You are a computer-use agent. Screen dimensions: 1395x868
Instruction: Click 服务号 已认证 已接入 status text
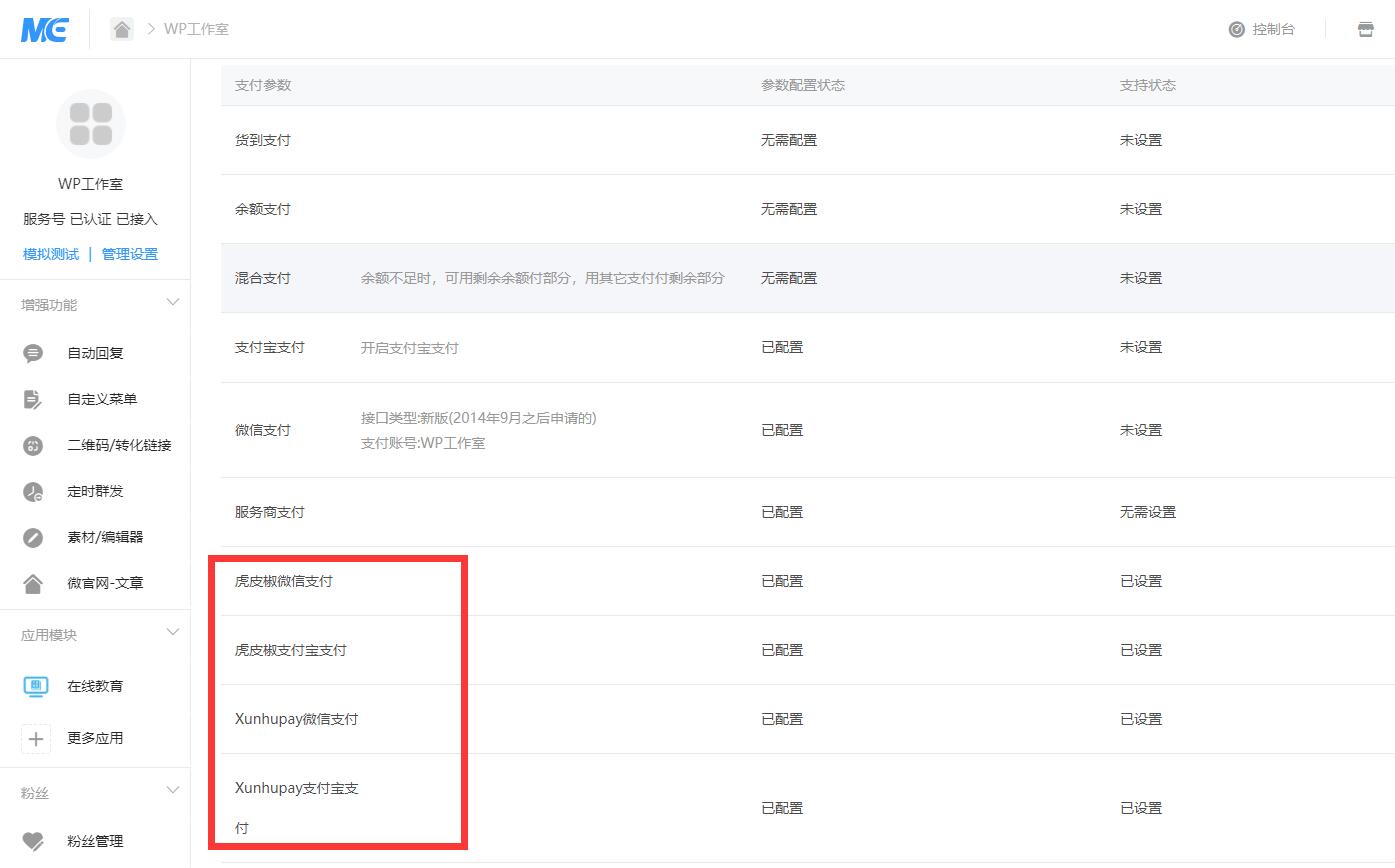pos(91,219)
